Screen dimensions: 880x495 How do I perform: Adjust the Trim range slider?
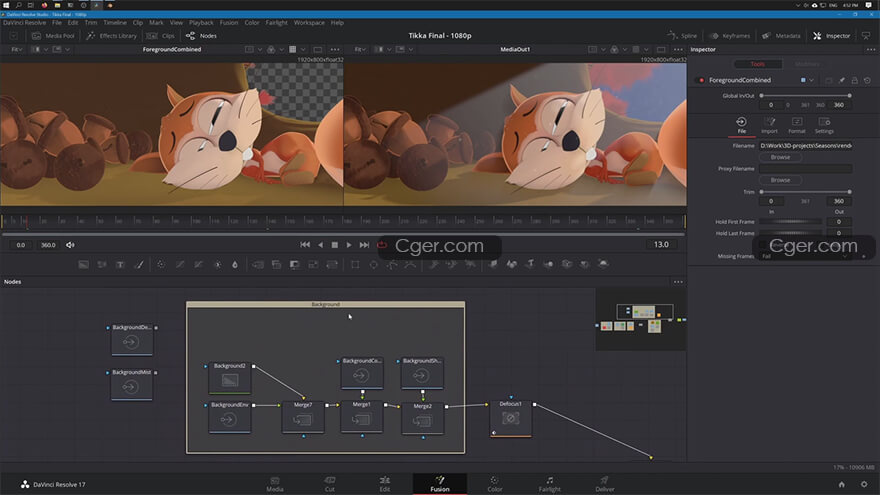coord(805,192)
